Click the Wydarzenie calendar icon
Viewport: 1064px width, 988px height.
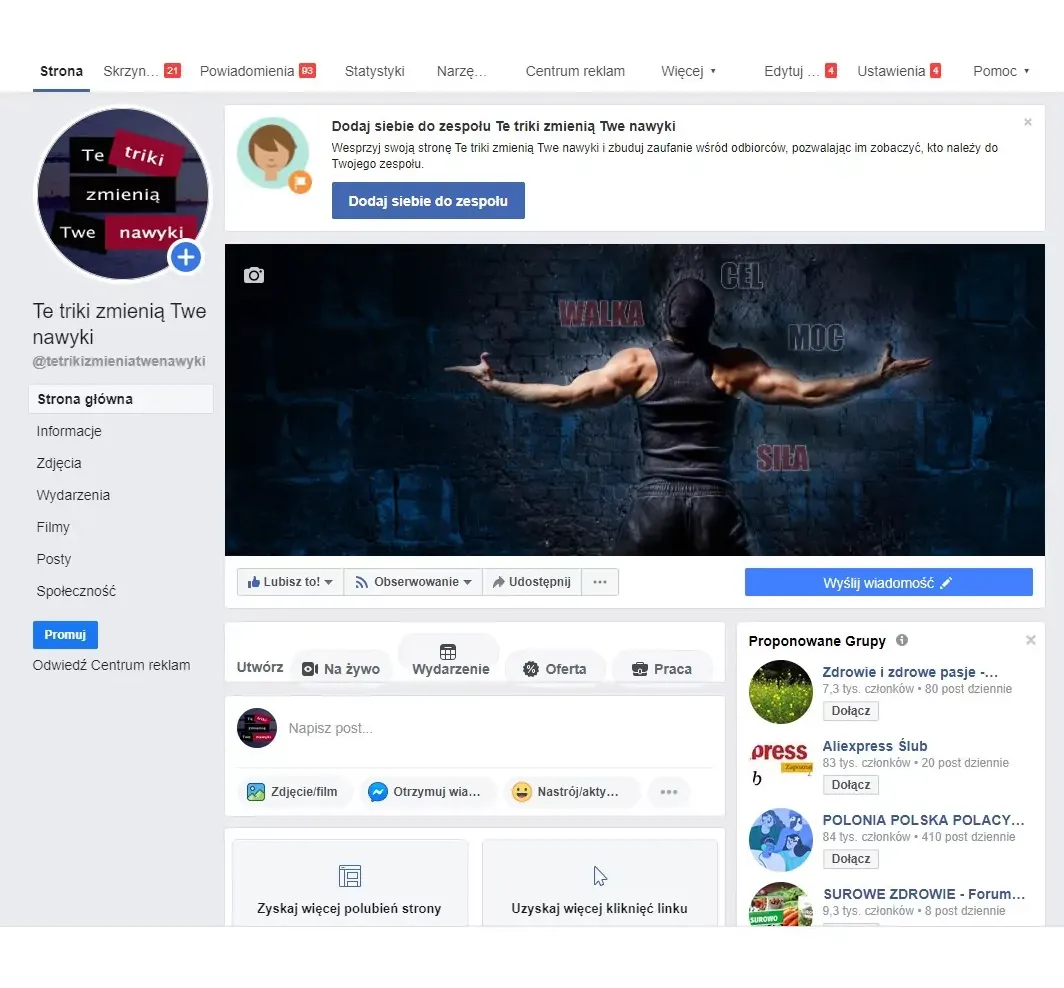tap(448, 652)
